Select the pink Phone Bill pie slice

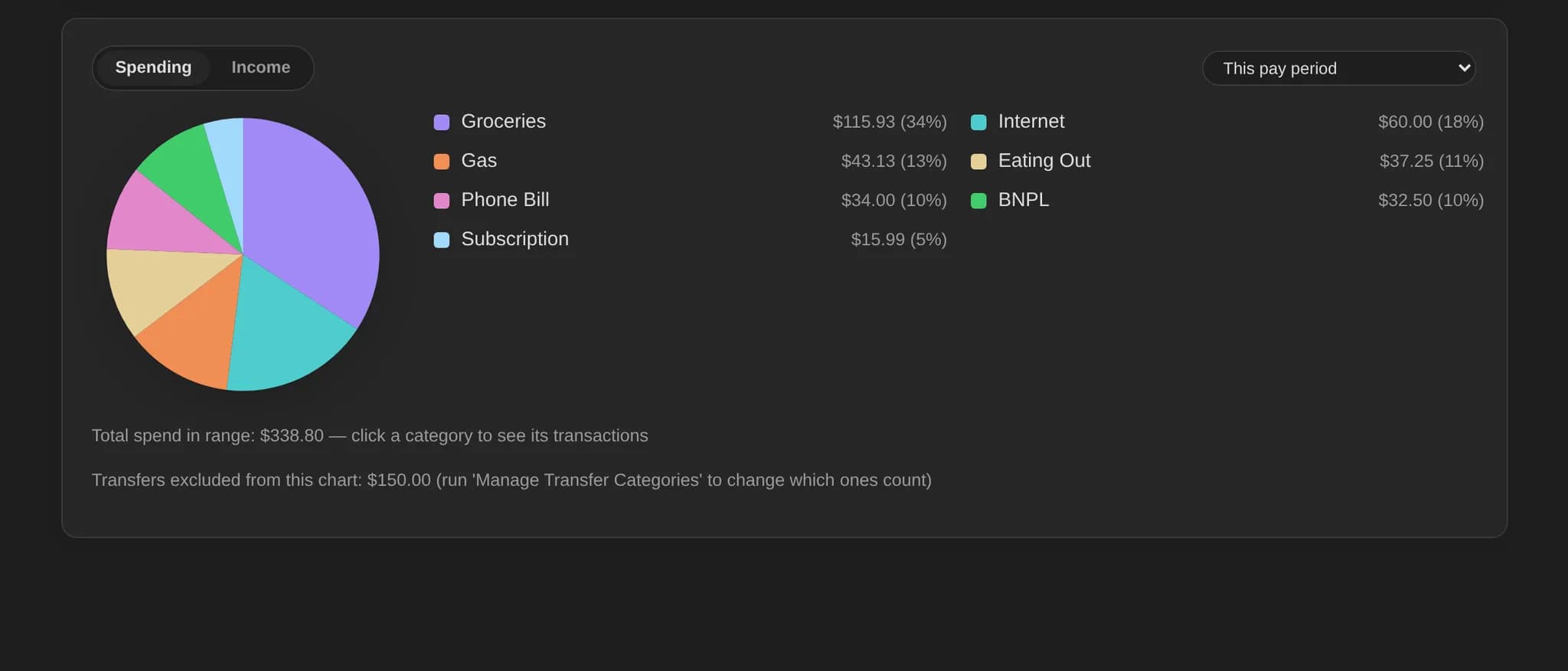(165, 222)
